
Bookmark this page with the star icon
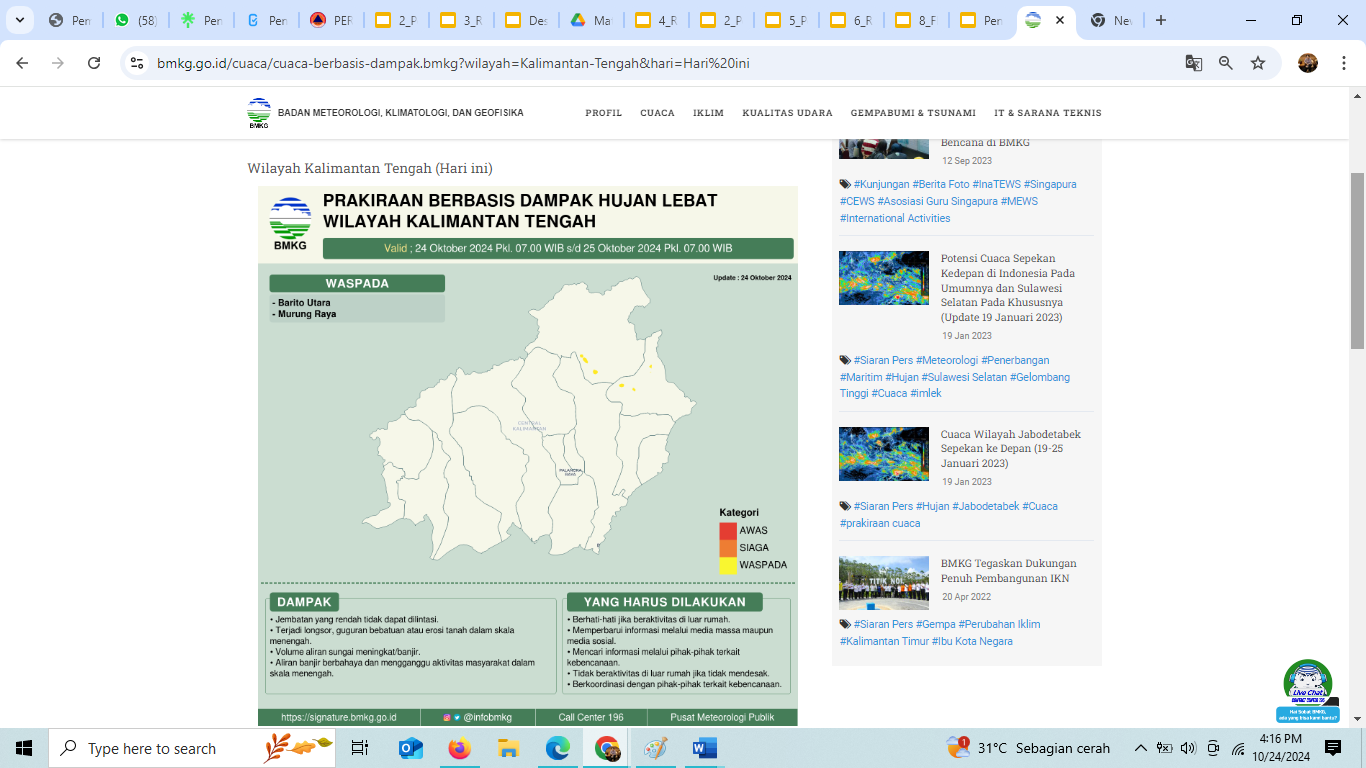(1258, 63)
